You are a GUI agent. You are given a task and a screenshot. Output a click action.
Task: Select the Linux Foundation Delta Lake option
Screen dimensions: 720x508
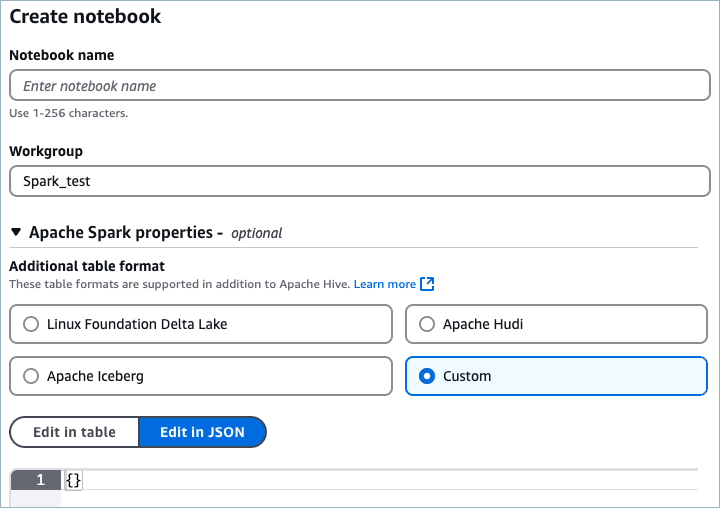point(30,324)
